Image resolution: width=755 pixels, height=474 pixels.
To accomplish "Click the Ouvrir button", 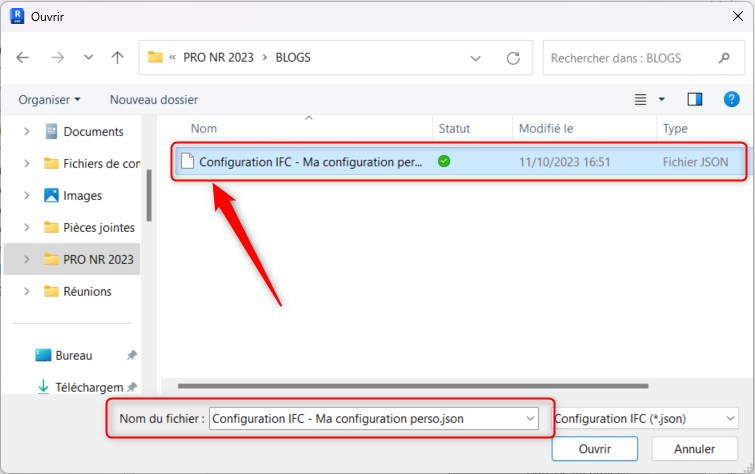I will pos(596,449).
